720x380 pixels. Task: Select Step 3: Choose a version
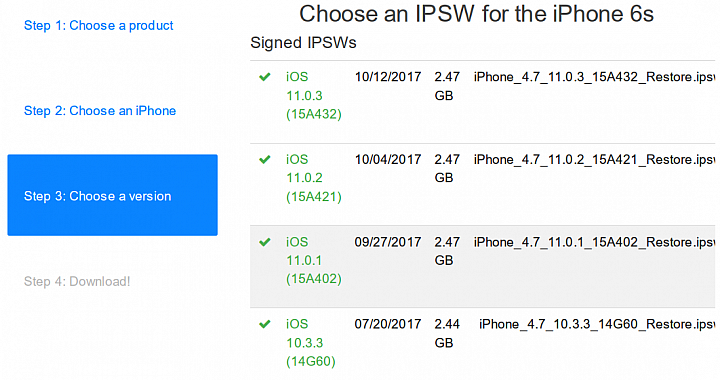click(112, 195)
